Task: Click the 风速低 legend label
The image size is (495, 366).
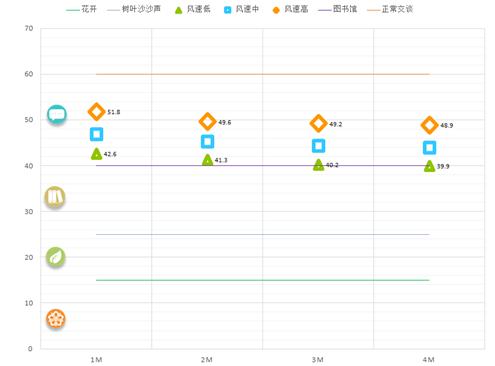Action: pos(199,9)
